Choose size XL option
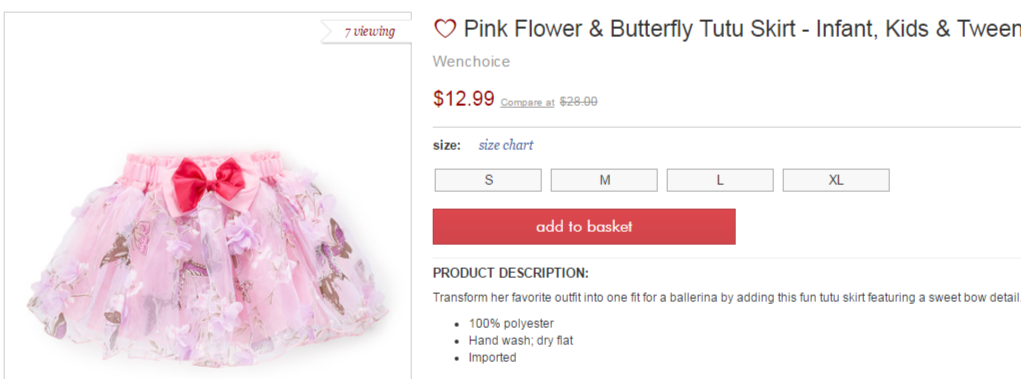This screenshot has height=379, width=1021. [836, 180]
